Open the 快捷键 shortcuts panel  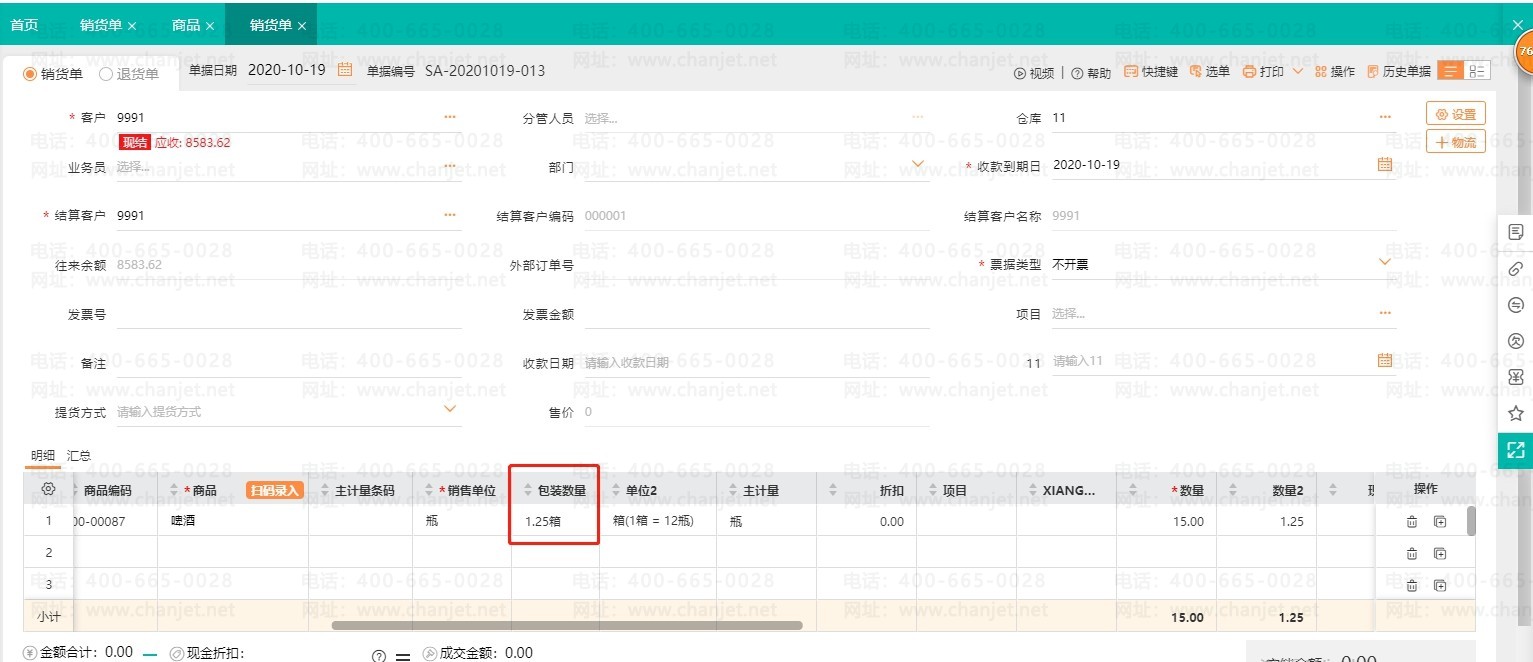(1151, 72)
